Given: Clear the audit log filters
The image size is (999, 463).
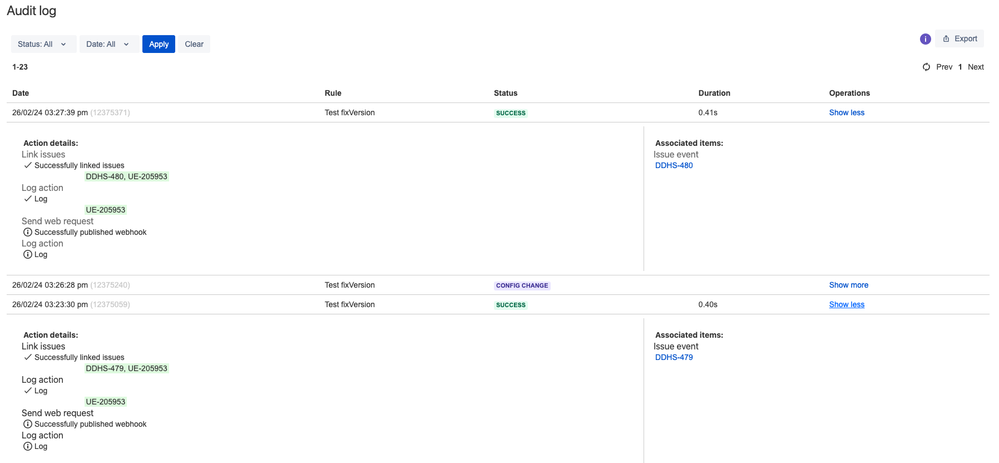Looking at the screenshot, I should point(194,44).
